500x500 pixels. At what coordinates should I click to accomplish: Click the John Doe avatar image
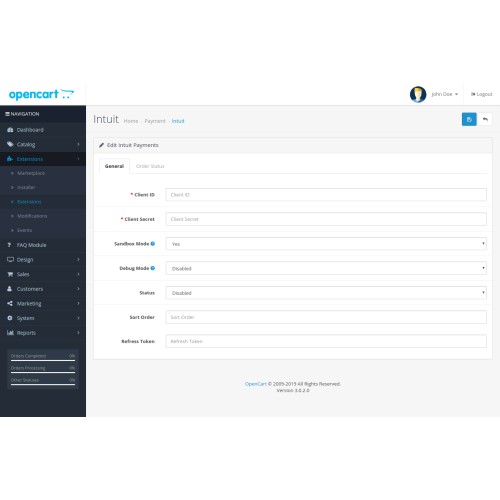point(418,94)
